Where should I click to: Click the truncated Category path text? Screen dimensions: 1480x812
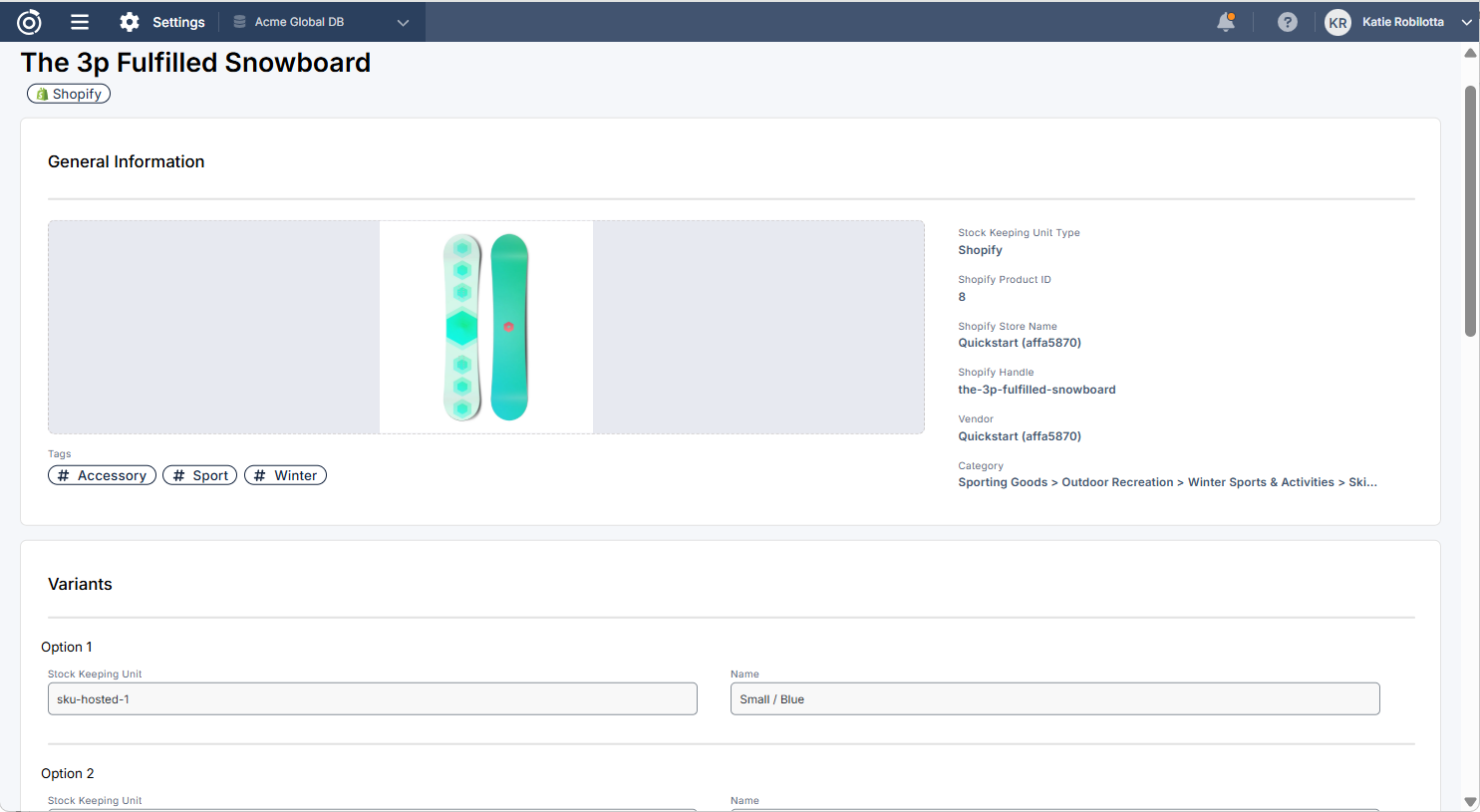click(x=1167, y=482)
